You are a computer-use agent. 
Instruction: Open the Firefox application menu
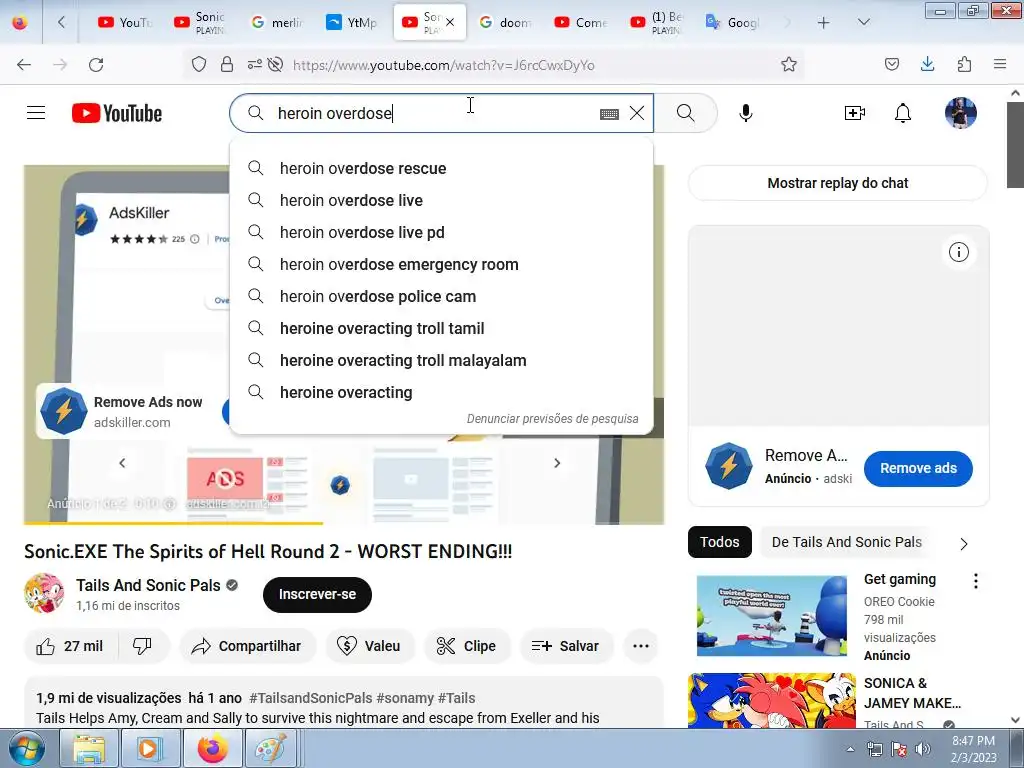[x=1000, y=64]
